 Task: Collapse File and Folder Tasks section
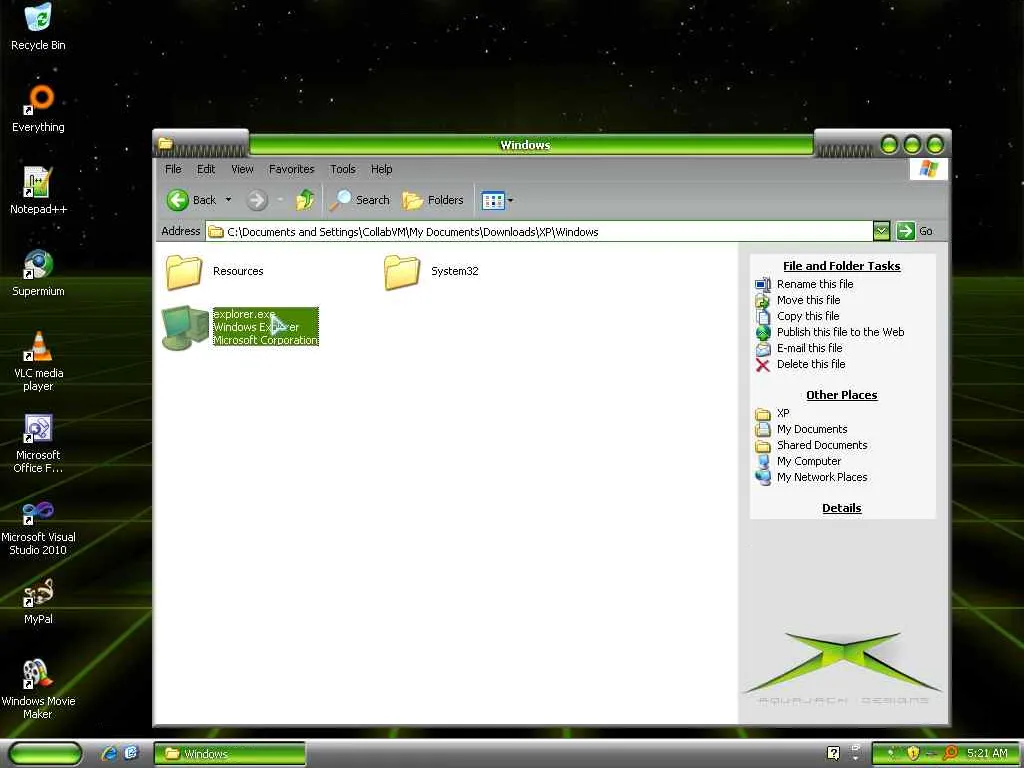pyautogui.click(x=841, y=266)
